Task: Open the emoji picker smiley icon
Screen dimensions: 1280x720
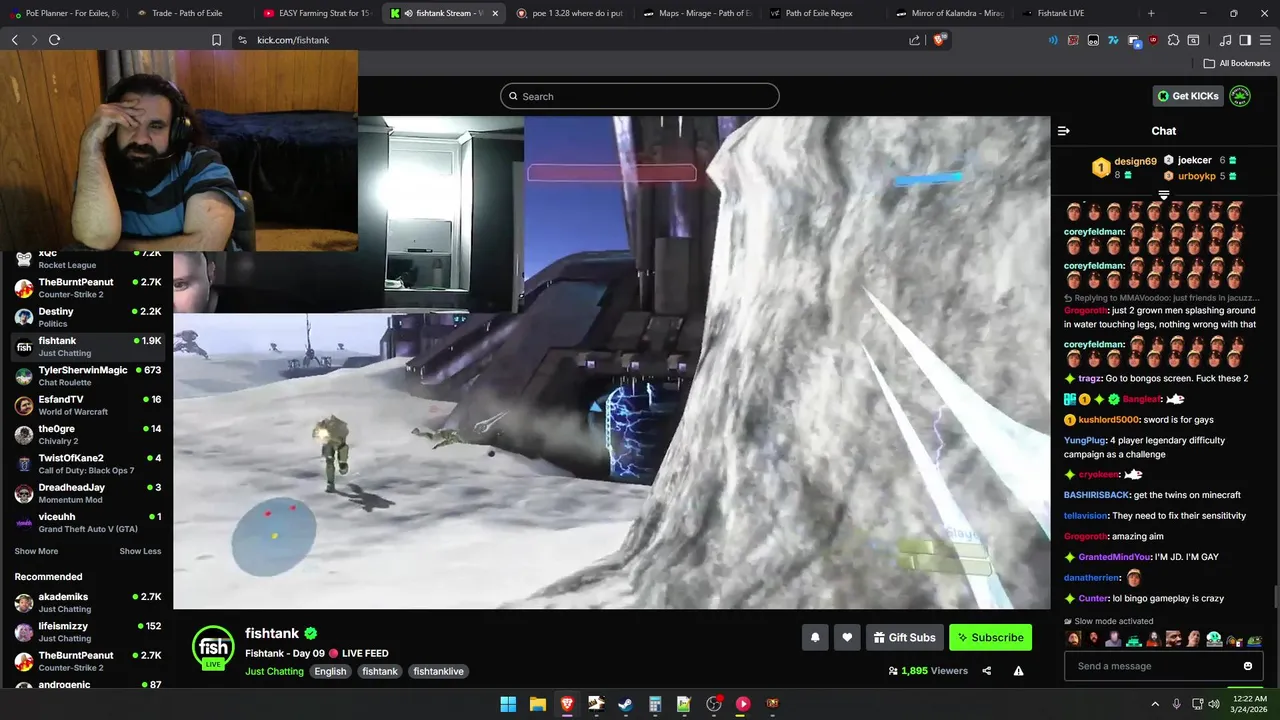Action: point(1247,666)
